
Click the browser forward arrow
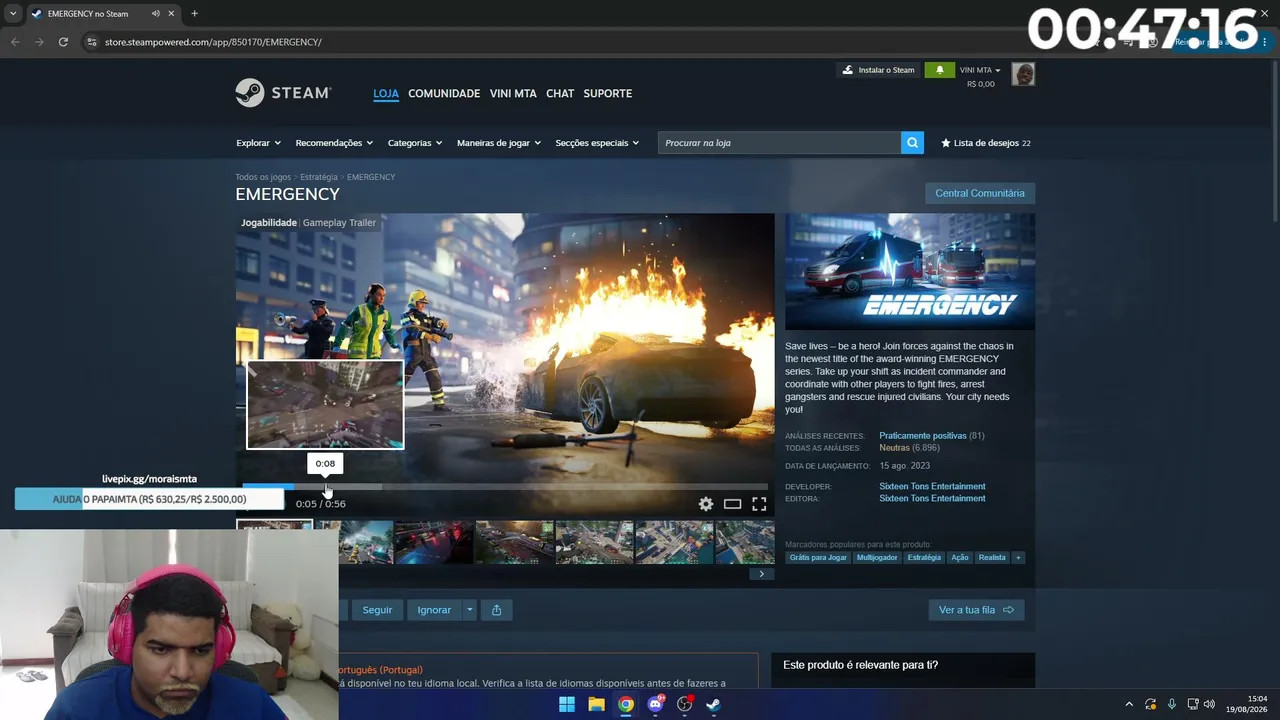coord(39,42)
